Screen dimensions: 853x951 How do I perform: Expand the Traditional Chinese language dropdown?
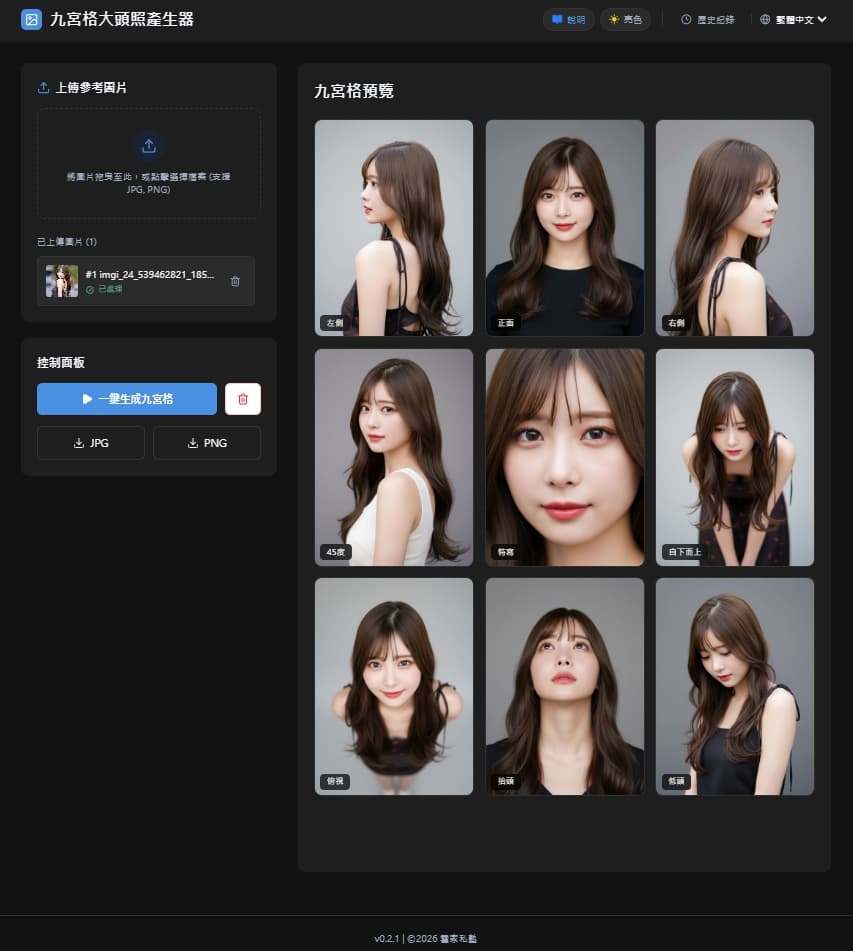click(x=793, y=19)
